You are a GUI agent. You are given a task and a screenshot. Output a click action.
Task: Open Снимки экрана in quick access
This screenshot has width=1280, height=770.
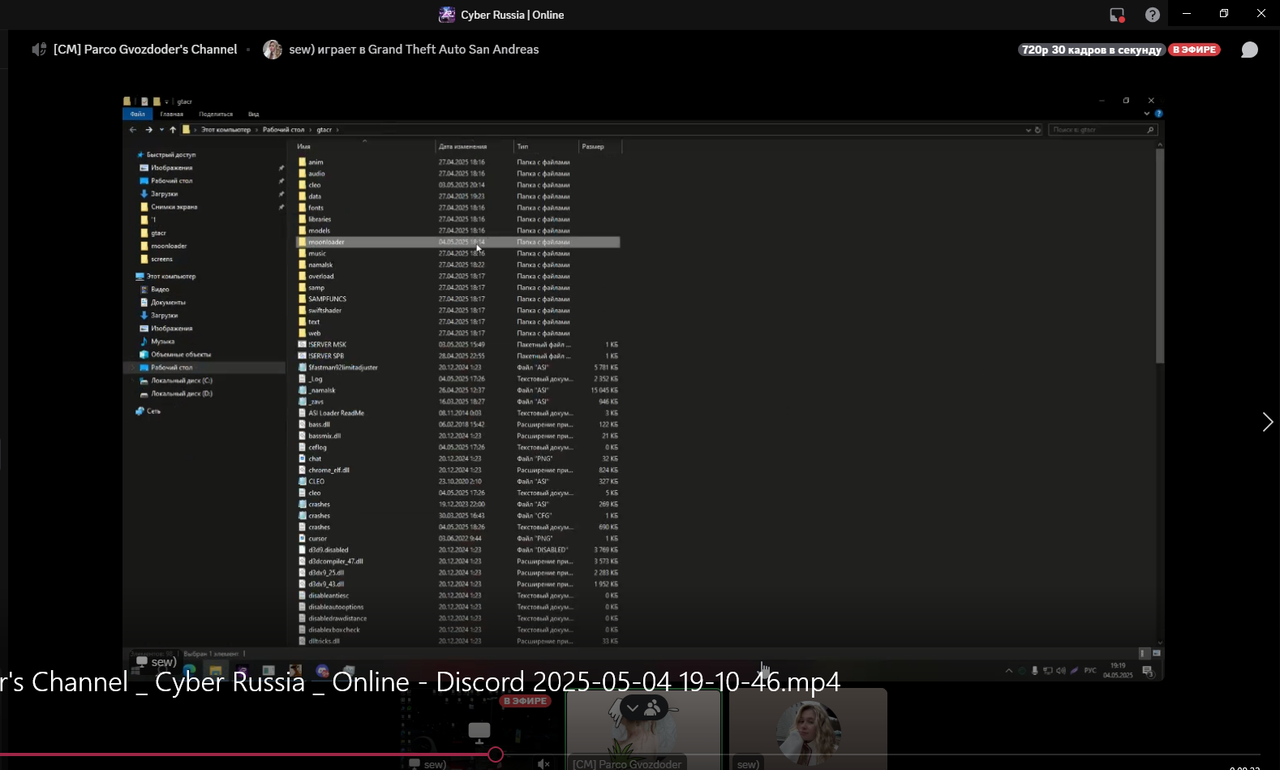pos(174,207)
